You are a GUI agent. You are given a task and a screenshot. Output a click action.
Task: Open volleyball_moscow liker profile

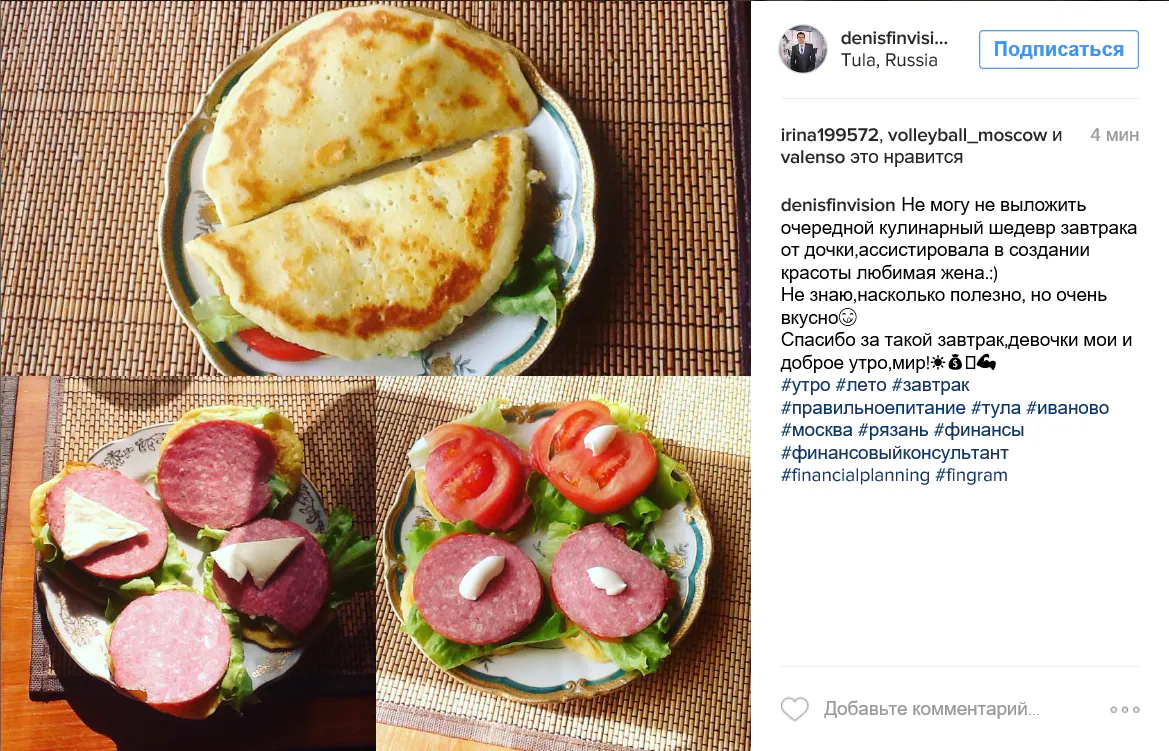(967, 135)
